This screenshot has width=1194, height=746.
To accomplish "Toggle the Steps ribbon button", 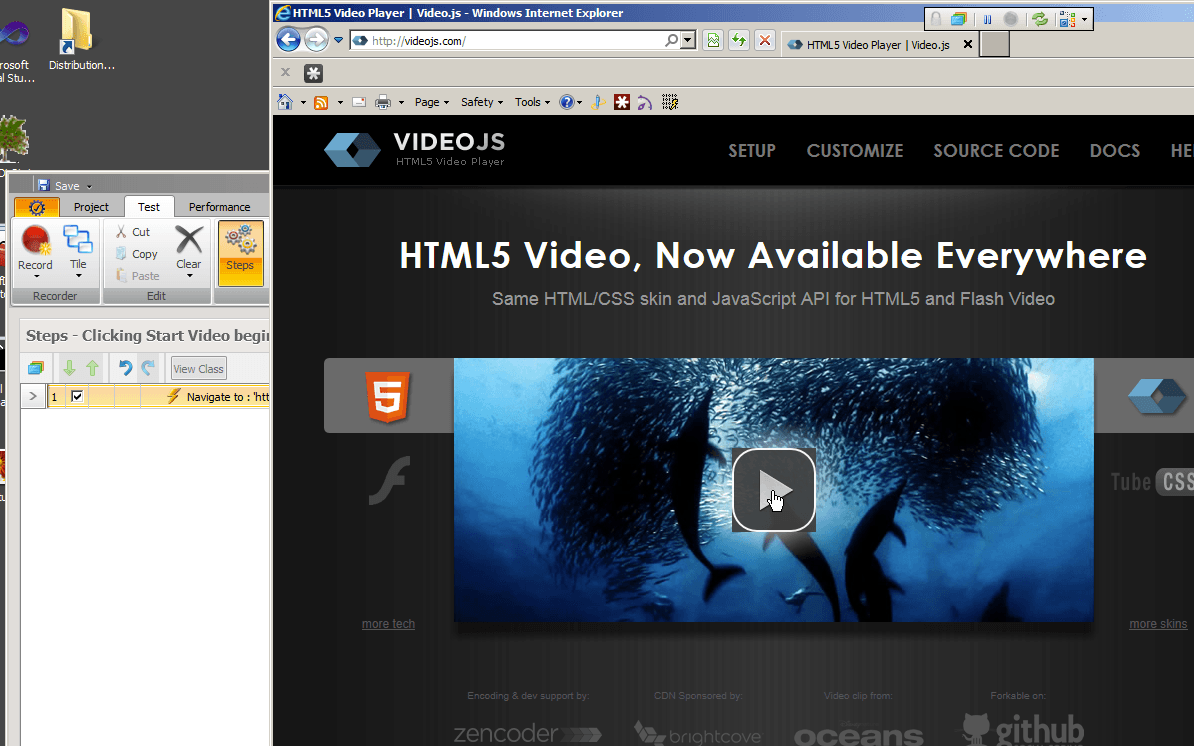I will tap(240, 252).
